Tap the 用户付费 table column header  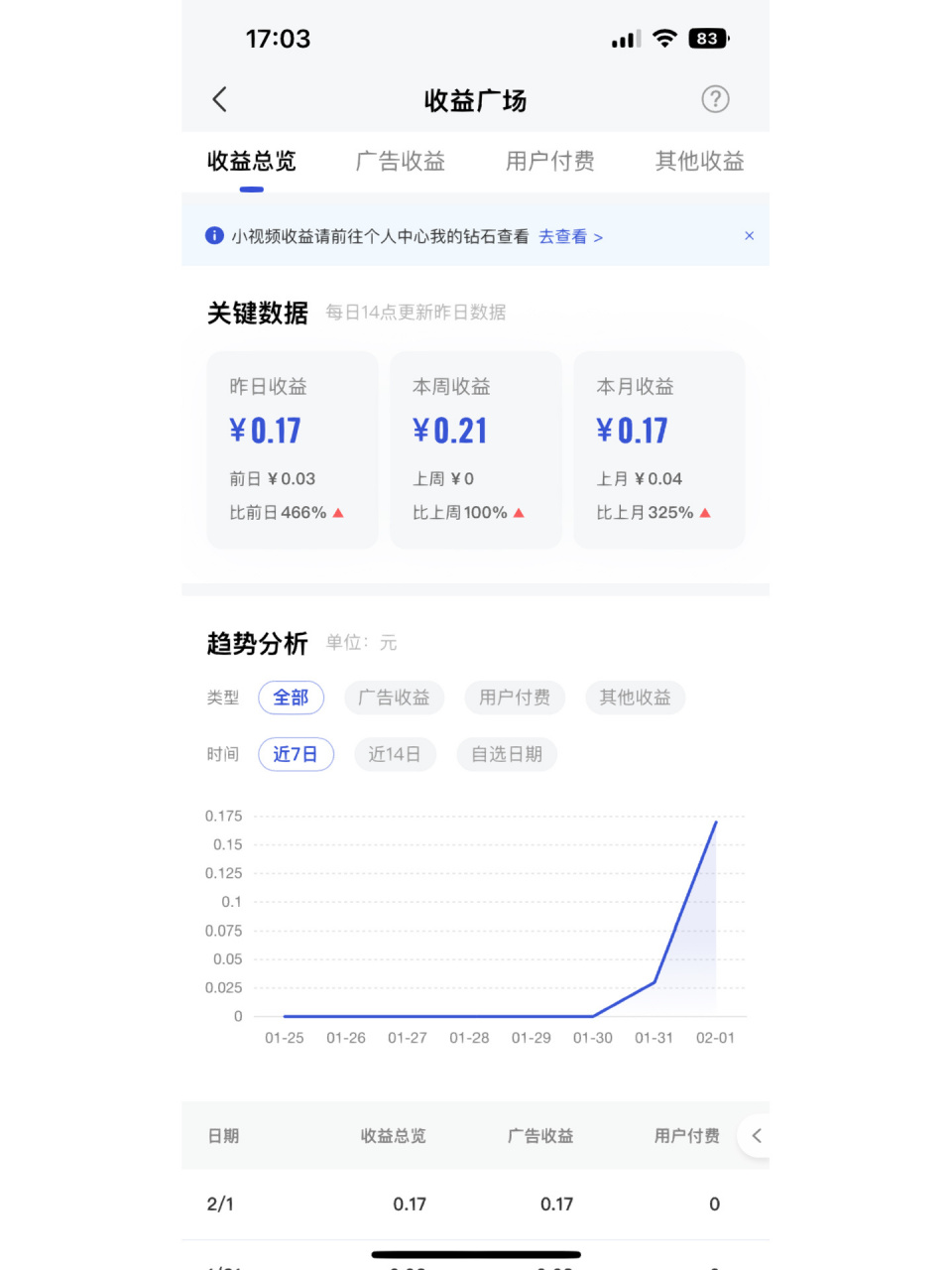[687, 1136]
